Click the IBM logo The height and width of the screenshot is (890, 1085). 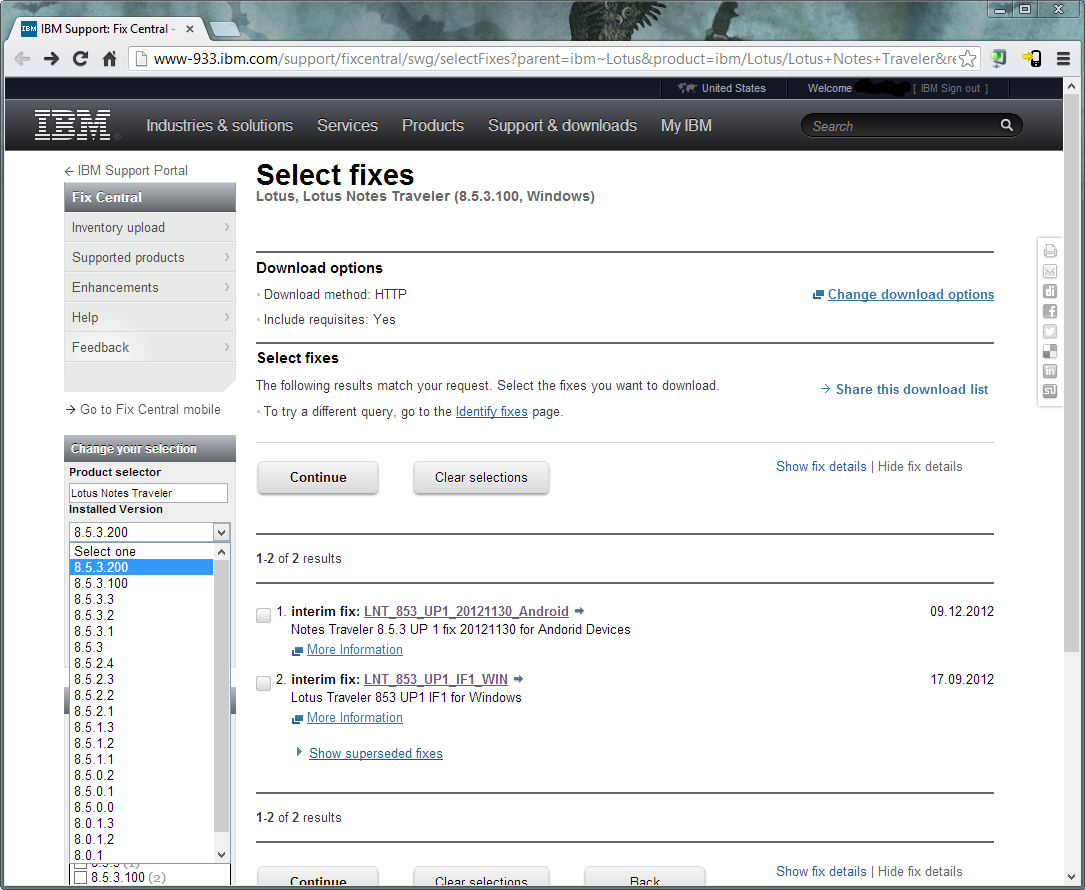pyautogui.click(x=73, y=125)
